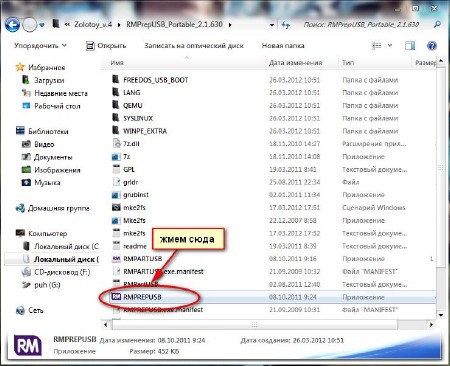Select the grubinst application icon
450x366 pixels.
point(116,195)
